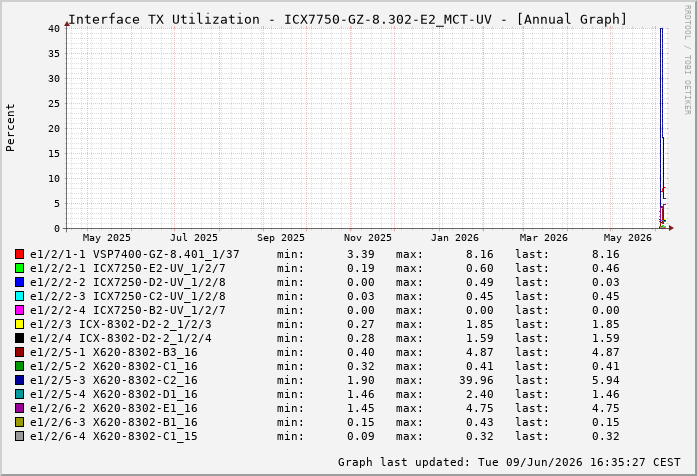The image size is (697, 476).
Task: Click the min value 0.27
Action: tap(361, 324)
